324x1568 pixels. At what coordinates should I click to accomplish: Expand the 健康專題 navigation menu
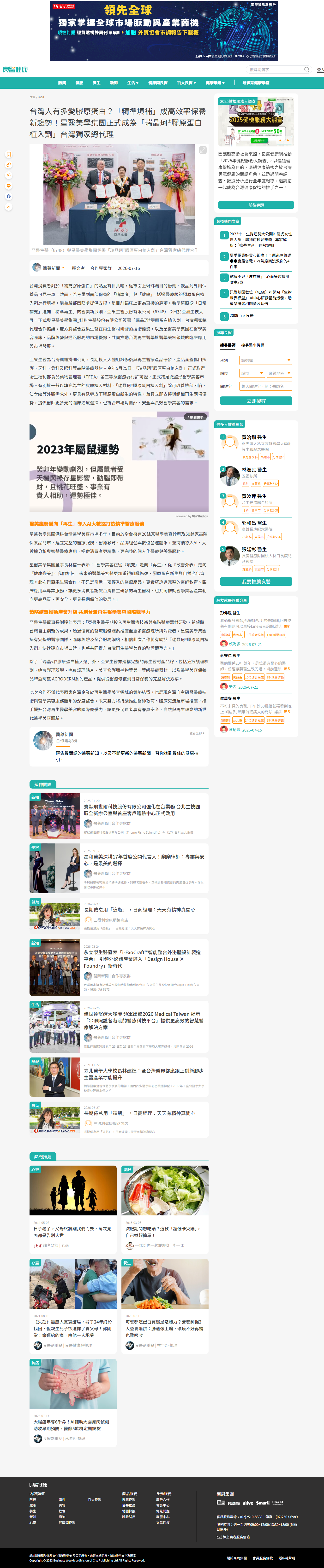[215, 83]
